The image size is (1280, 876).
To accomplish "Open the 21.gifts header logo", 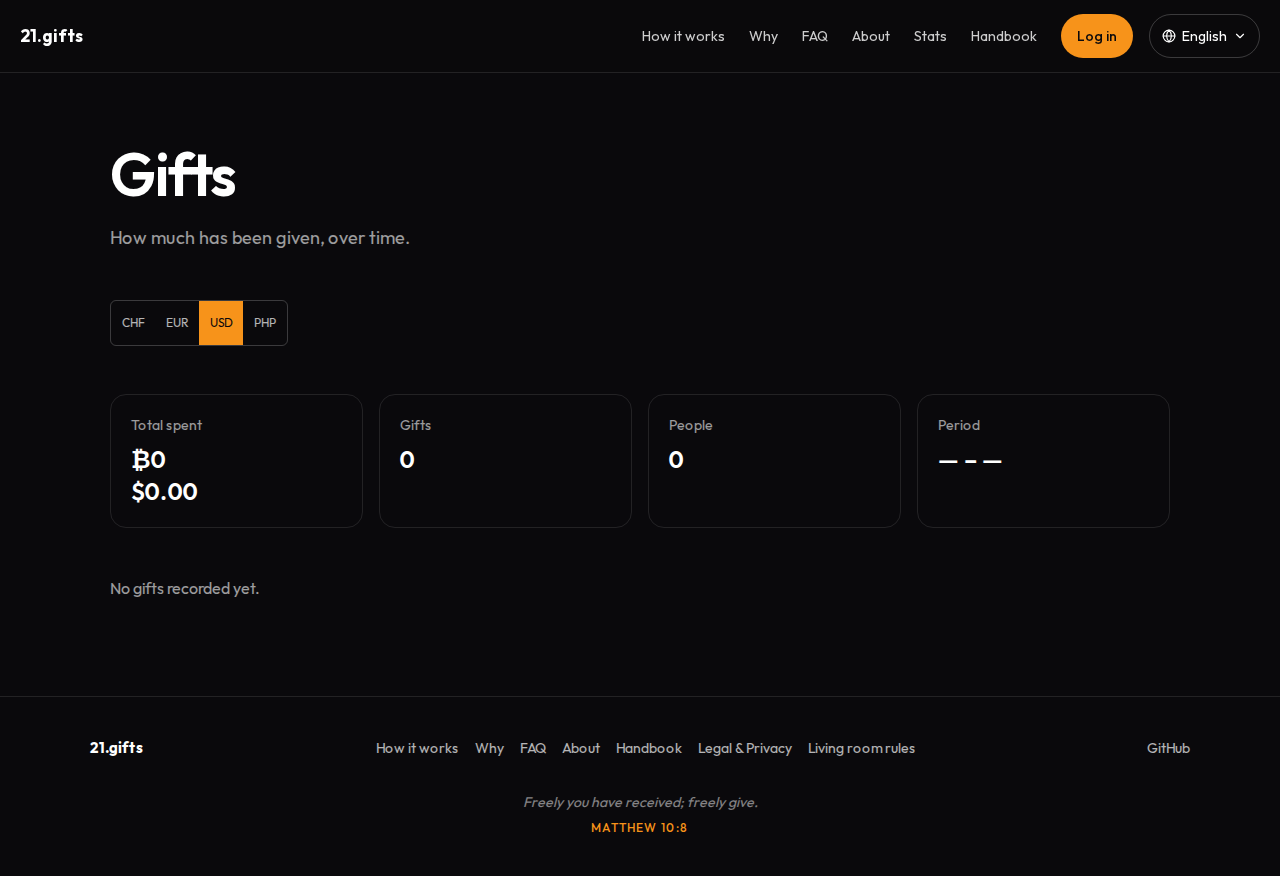I will point(52,36).
